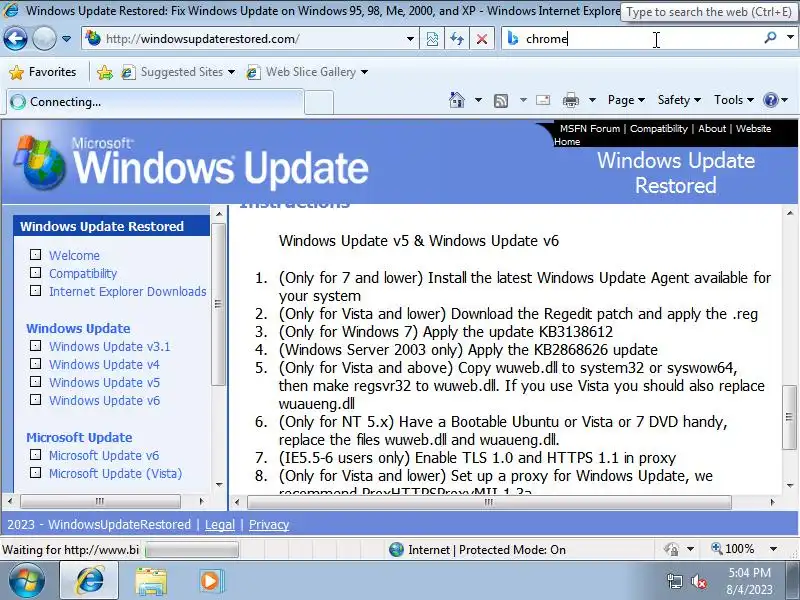Open Windows Explorer taskbar folder icon
Image resolution: width=800 pixels, height=600 pixels.
[x=151, y=582]
